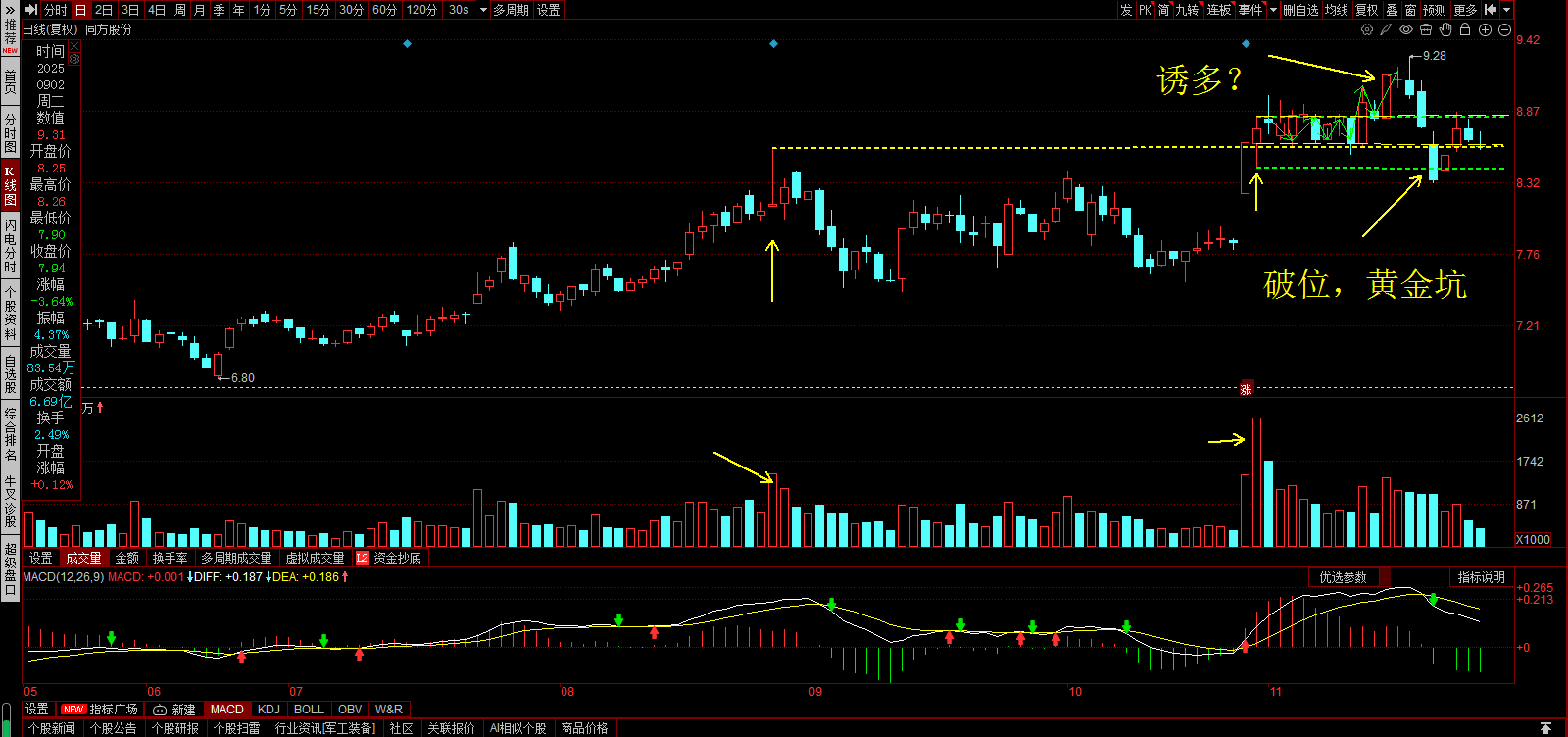Click 优选参数 button on MACD panel
Screen dimensions: 1568x737
click(1344, 577)
